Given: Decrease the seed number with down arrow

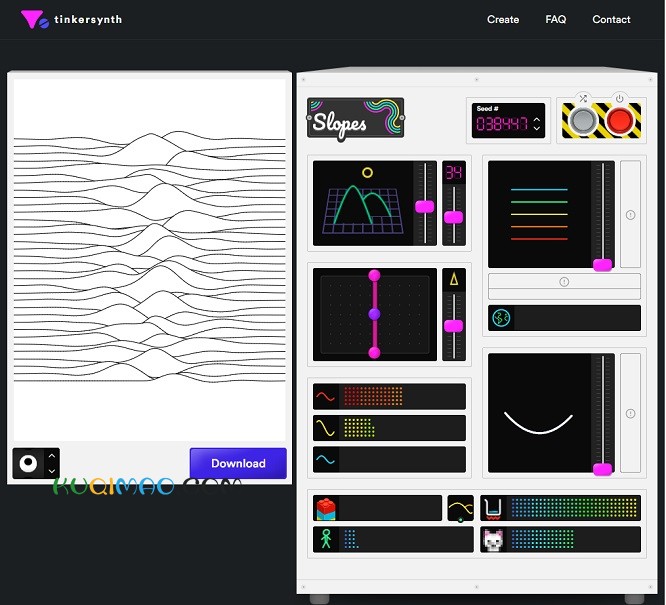Looking at the screenshot, I should click(537, 130).
